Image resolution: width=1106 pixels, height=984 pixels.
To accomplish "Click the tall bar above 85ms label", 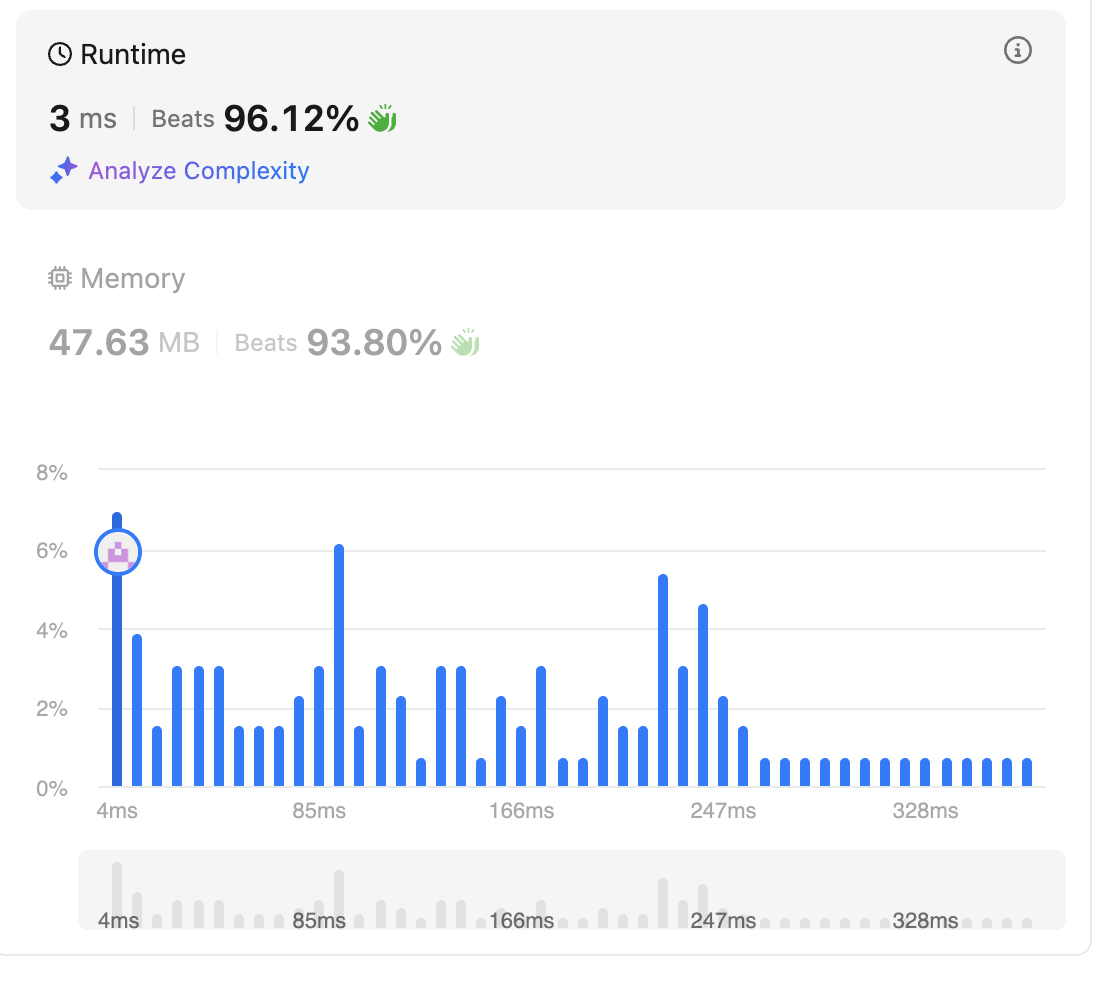I will (339, 665).
